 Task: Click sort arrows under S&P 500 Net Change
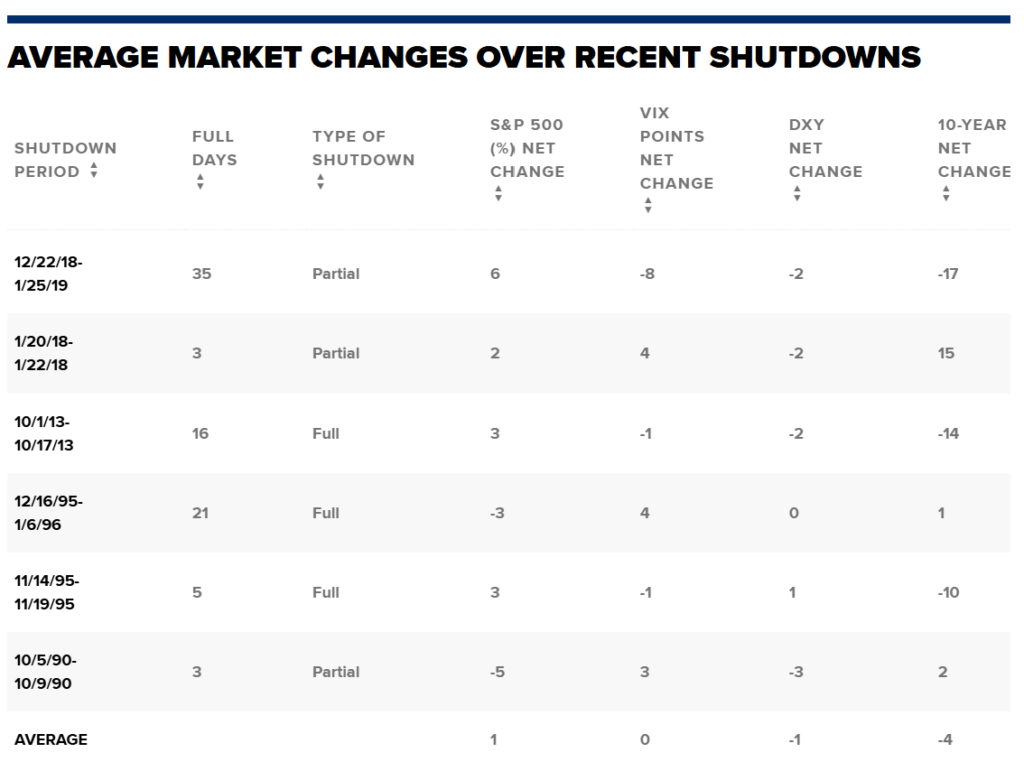[x=498, y=195]
